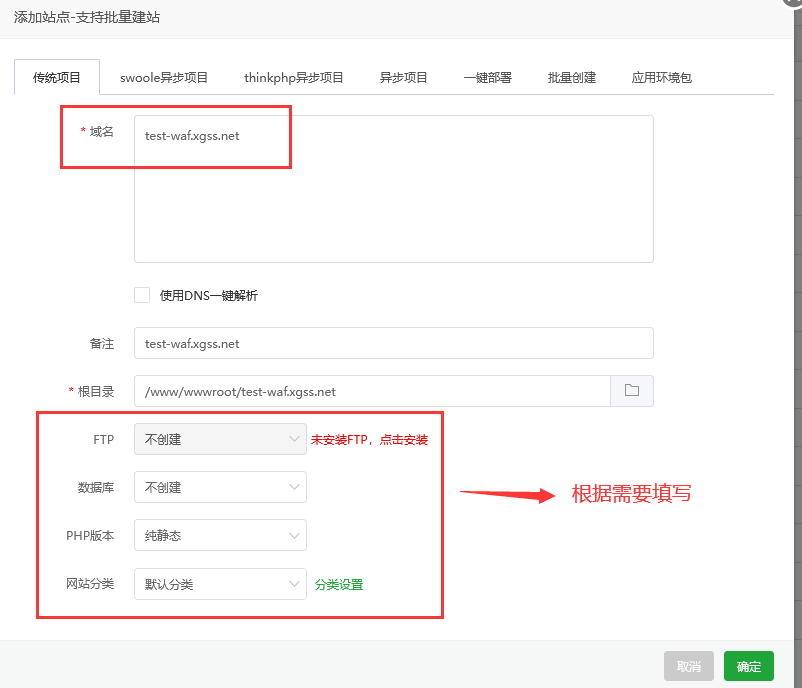Open the PHP版本 dropdown
Image resolution: width=802 pixels, height=688 pixels.
coord(220,535)
